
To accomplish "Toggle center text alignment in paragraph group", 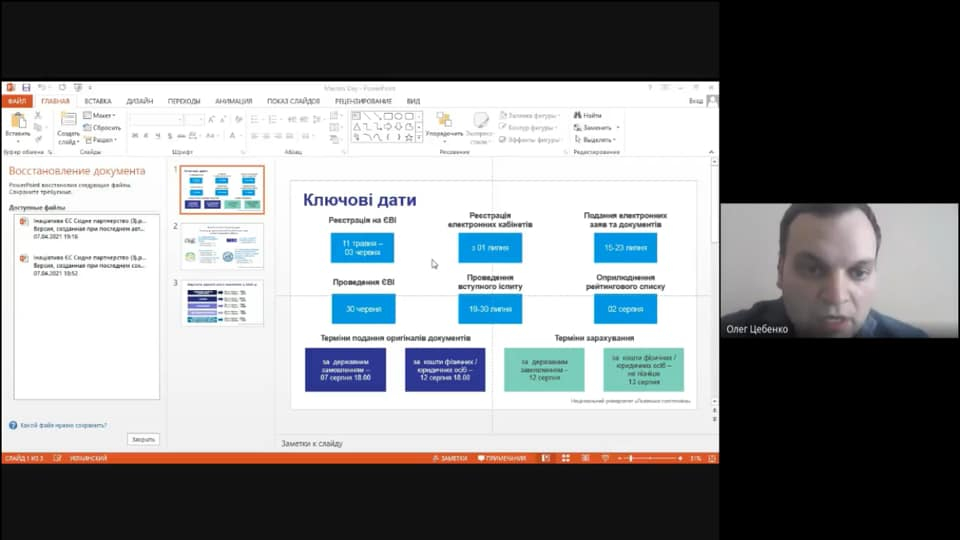I will [x=266, y=136].
